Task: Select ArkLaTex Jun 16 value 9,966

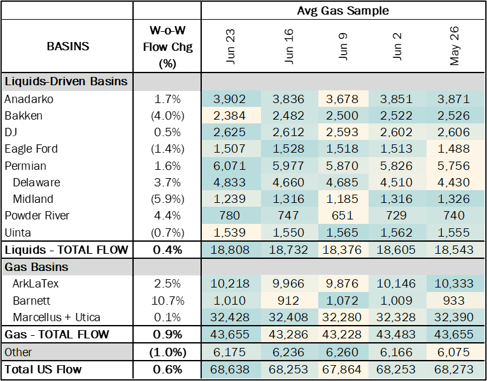Action: pyautogui.click(x=288, y=284)
